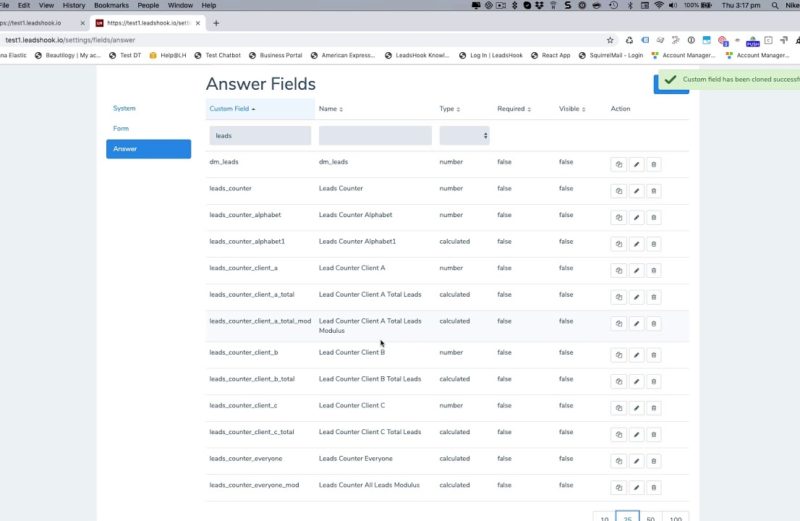The image size is (800, 521).
Task: Select the Answer fields section
Action: pos(148,149)
